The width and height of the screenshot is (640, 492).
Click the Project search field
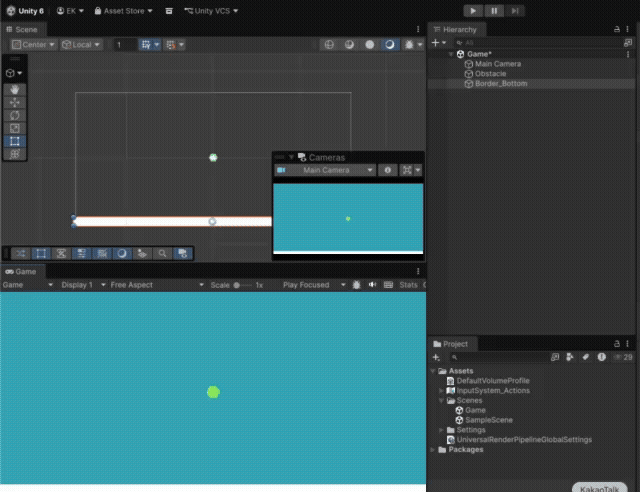point(498,357)
